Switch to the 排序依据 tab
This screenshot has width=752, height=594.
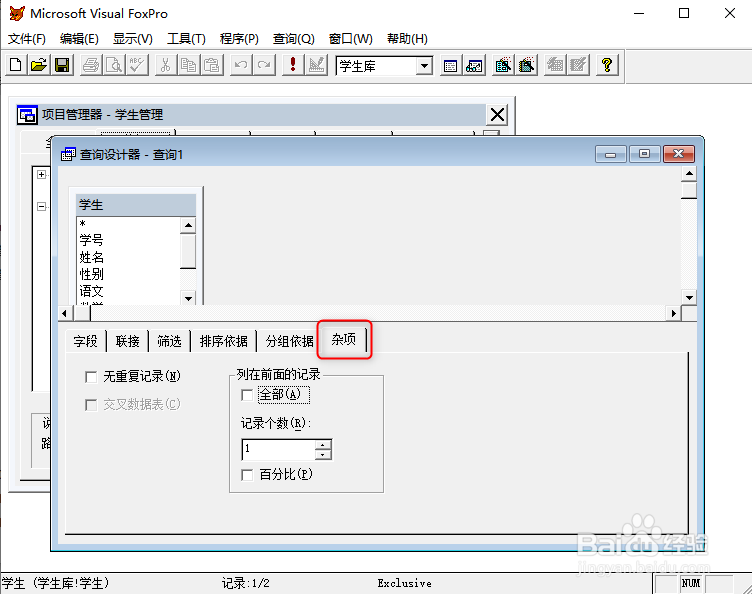[x=223, y=341]
